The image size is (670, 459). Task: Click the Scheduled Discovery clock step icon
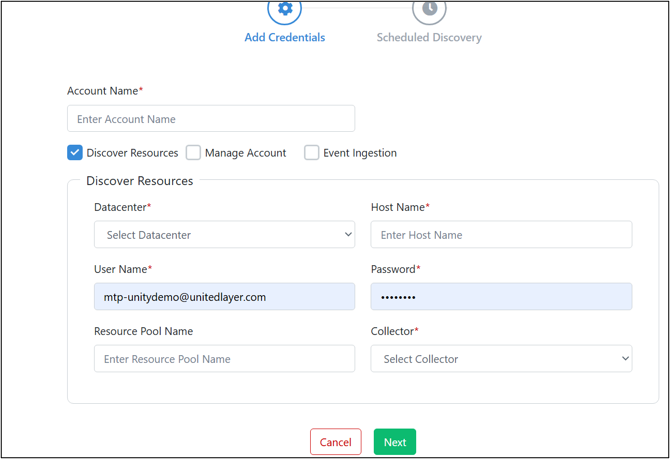tap(429, 10)
